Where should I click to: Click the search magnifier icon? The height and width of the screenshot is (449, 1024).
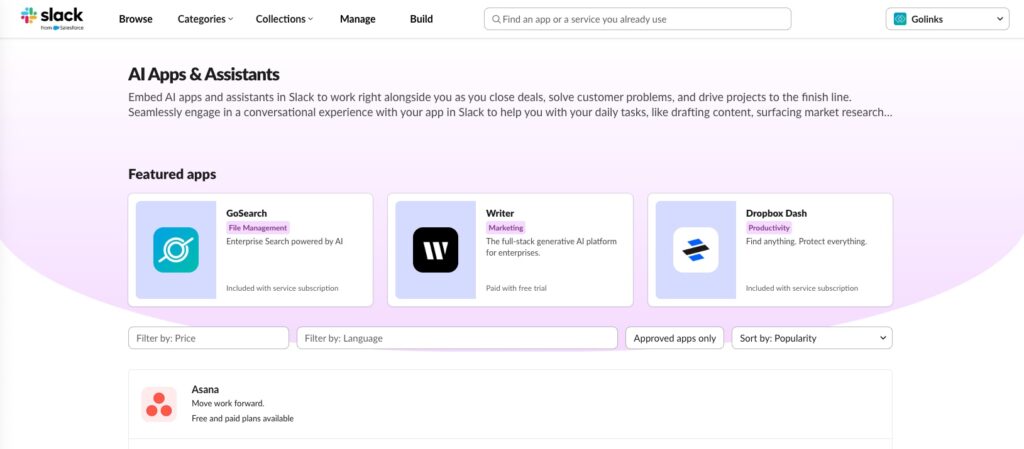(496, 19)
